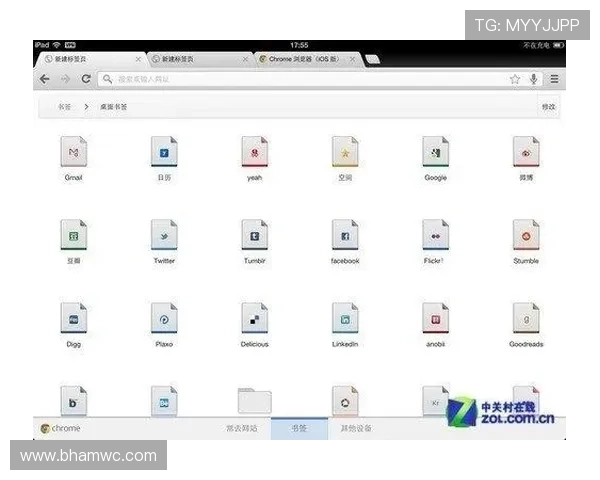
Task: Open the facebook bookmark
Action: coord(345,235)
